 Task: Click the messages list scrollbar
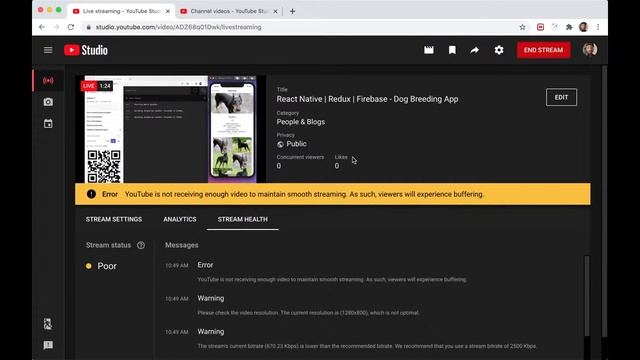pyautogui.click(x=587, y=296)
